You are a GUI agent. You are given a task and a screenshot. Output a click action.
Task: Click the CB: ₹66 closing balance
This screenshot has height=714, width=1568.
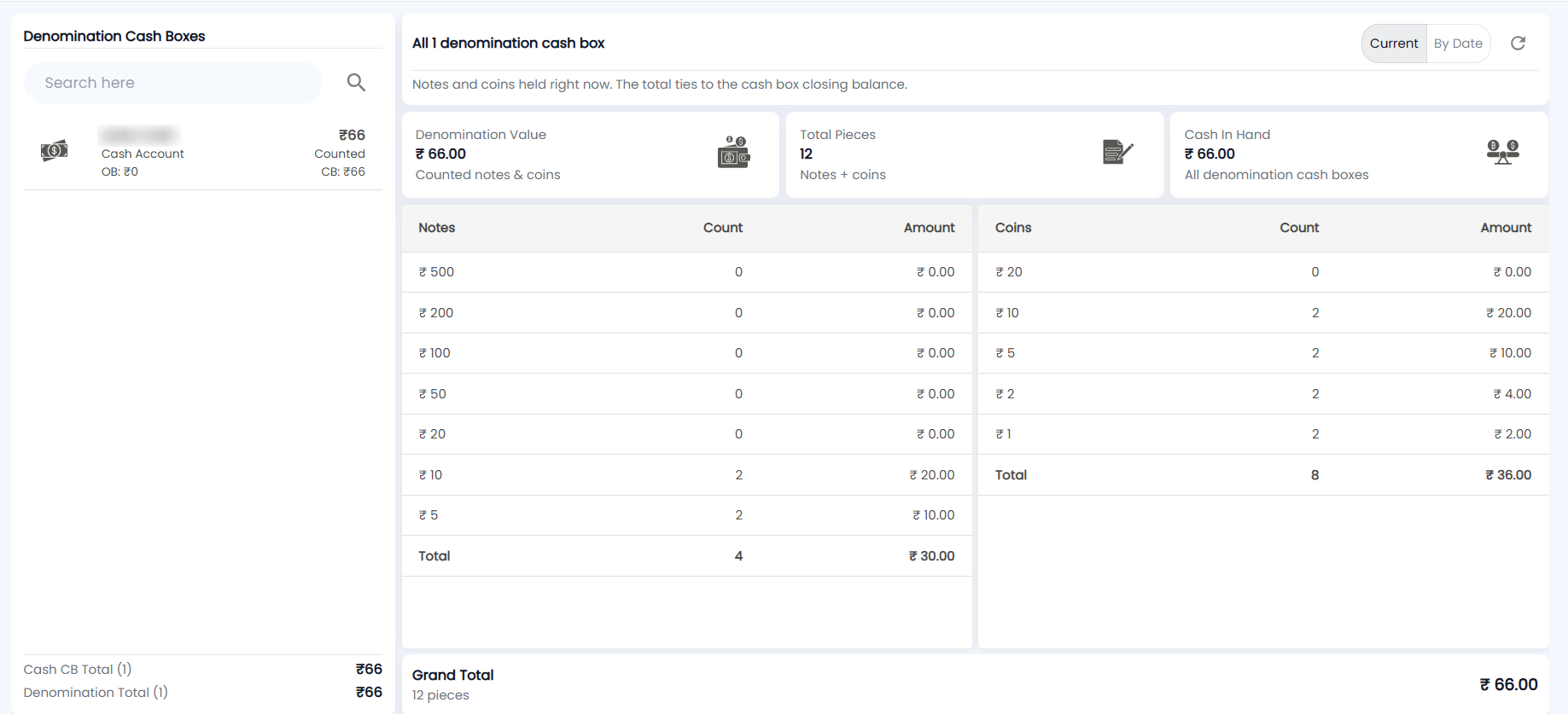pos(343,171)
